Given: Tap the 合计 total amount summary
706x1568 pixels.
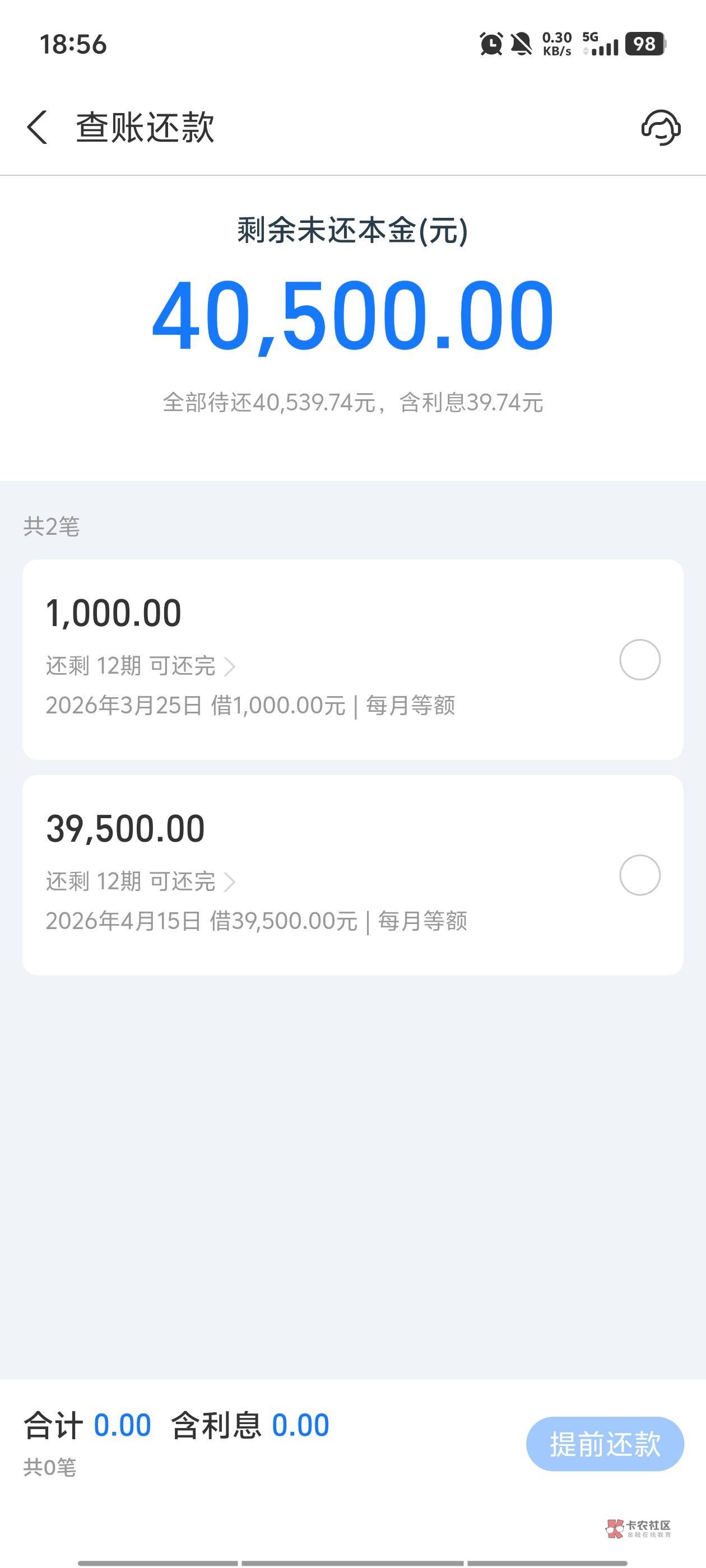Looking at the screenshot, I should pyautogui.click(x=87, y=1426).
